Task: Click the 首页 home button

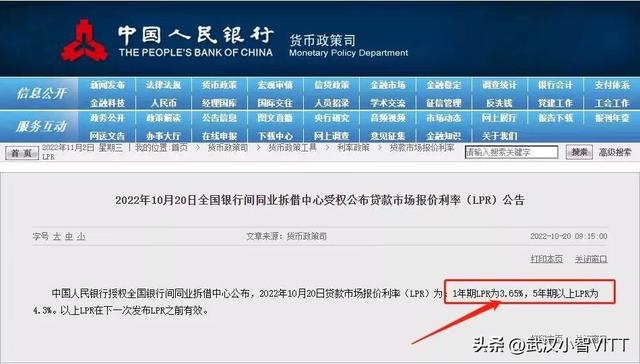Action: point(22,153)
